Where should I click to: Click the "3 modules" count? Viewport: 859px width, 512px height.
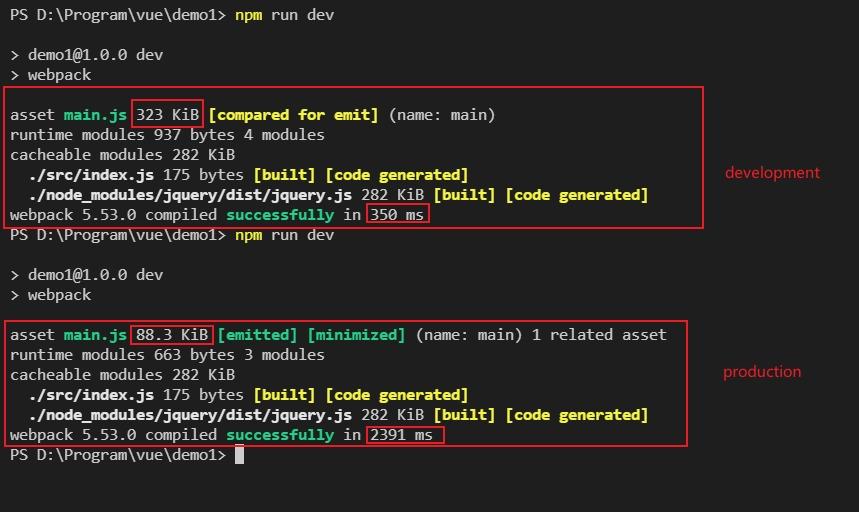pos(284,355)
